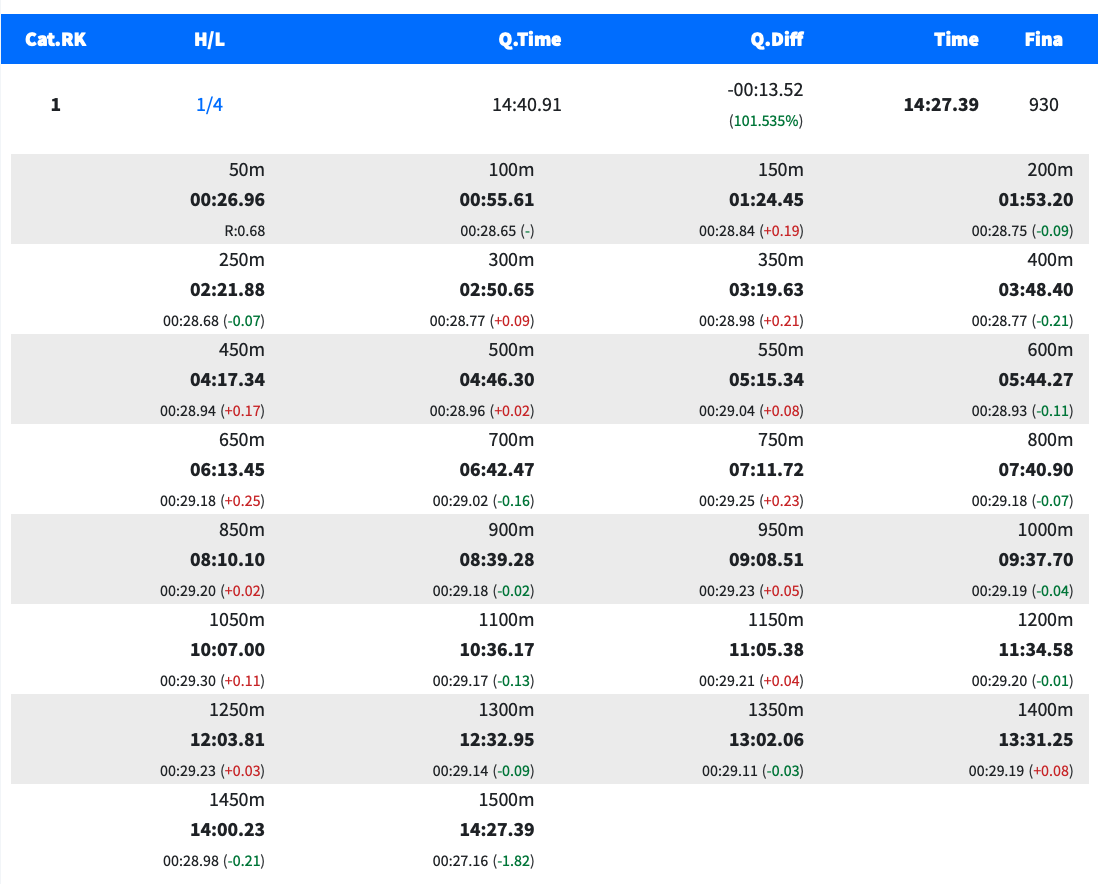
Task: Select the 1000m split time 09:37.70
Action: pyautogui.click(x=1035, y=560)
